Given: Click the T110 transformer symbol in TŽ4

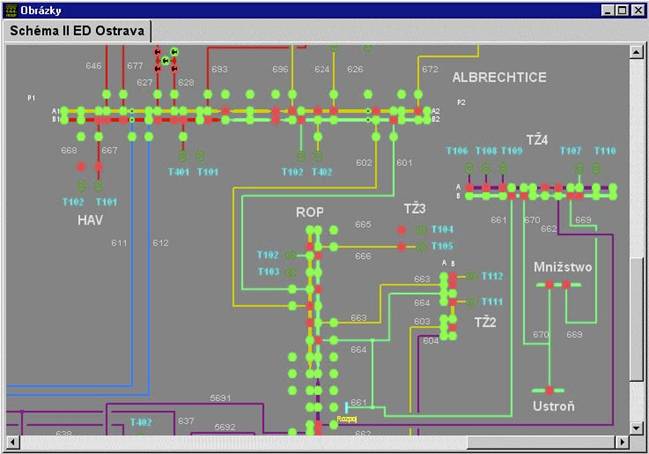Looking at the screenshot, I should point(596,166).
